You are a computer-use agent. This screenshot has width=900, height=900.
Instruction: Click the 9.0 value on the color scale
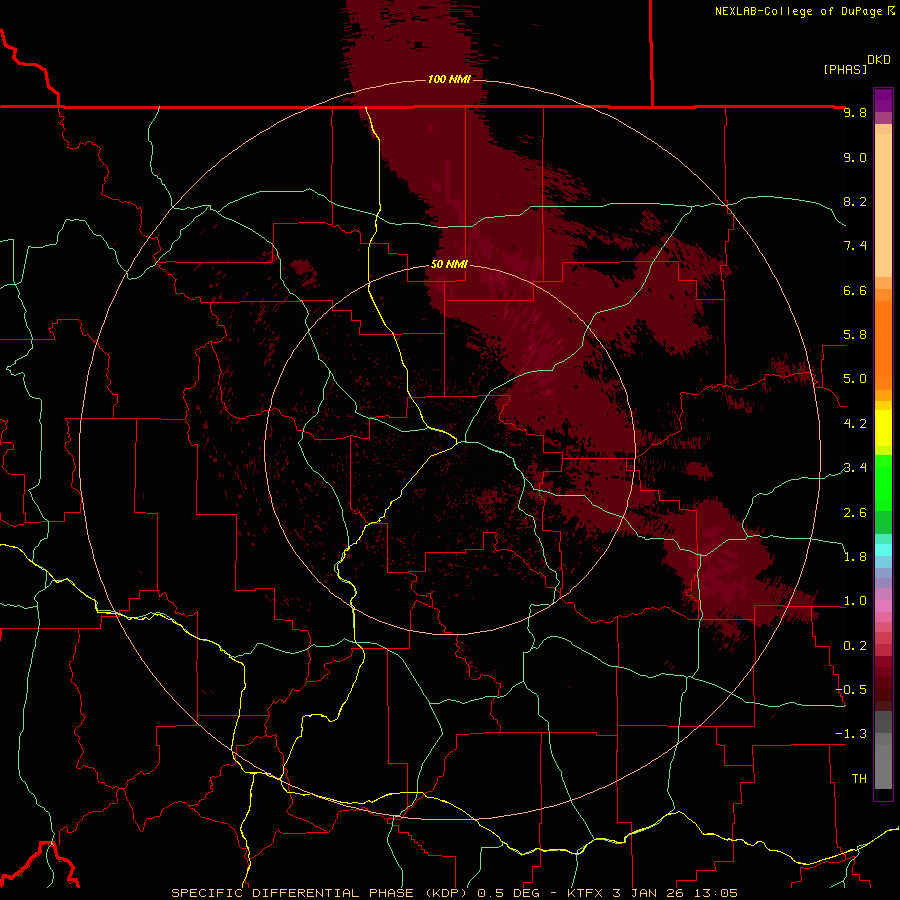[855, 158]
